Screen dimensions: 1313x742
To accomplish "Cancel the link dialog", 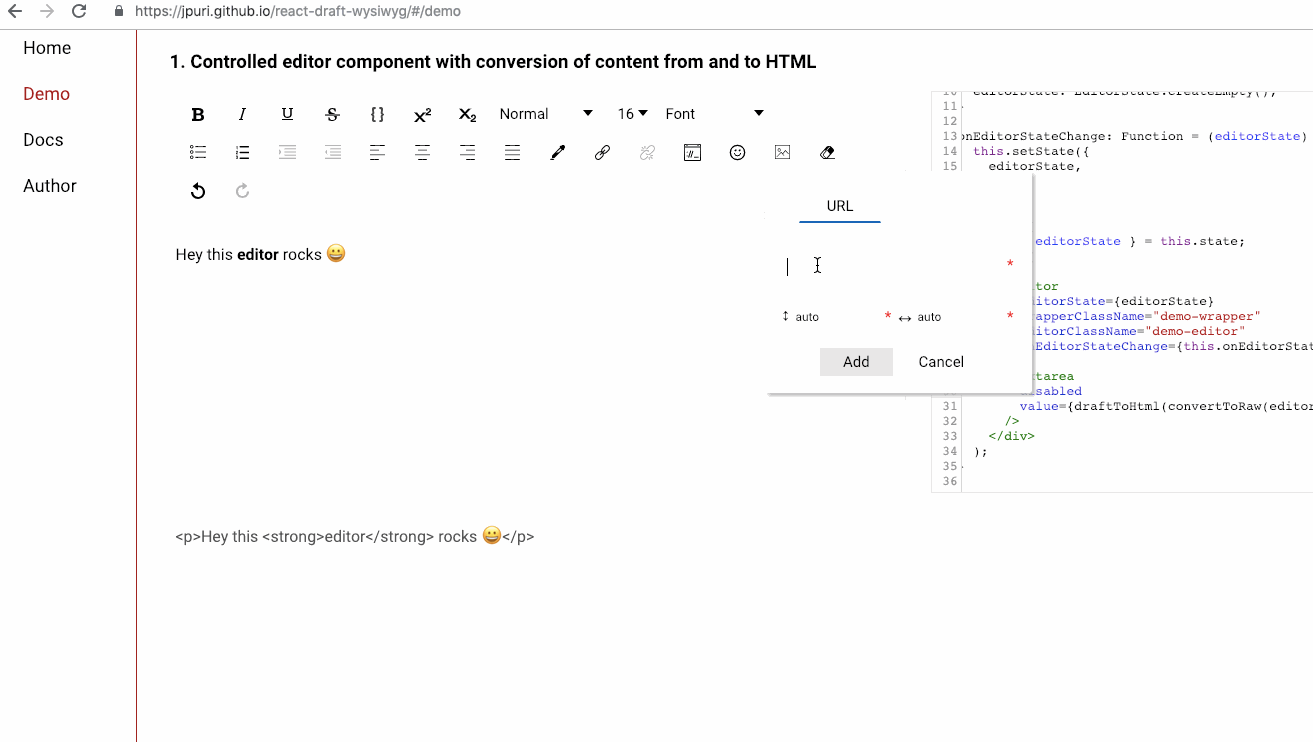I will tap(939, 361).
